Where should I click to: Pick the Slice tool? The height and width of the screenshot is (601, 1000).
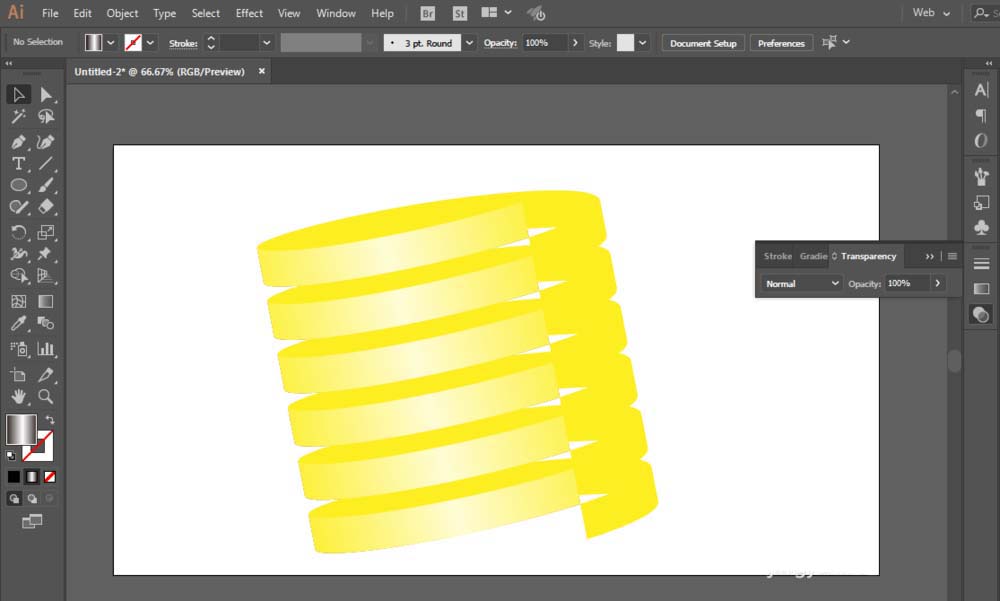point(46,375)
